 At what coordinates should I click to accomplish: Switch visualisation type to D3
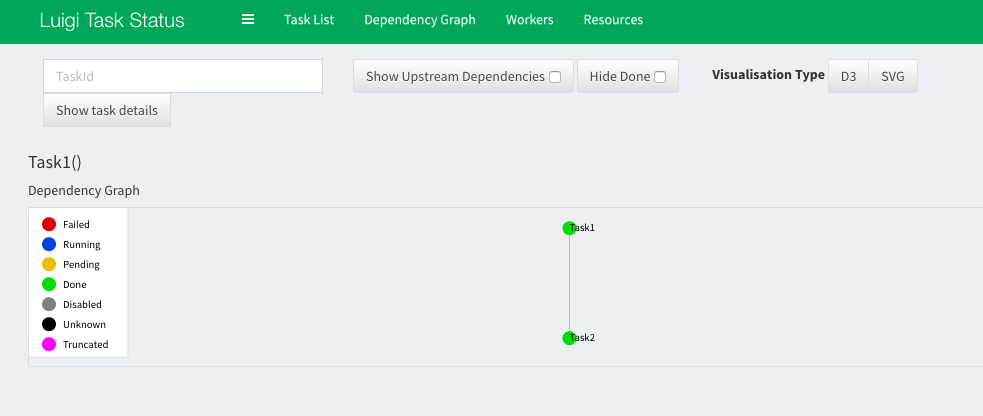click(x=848, y=76)
